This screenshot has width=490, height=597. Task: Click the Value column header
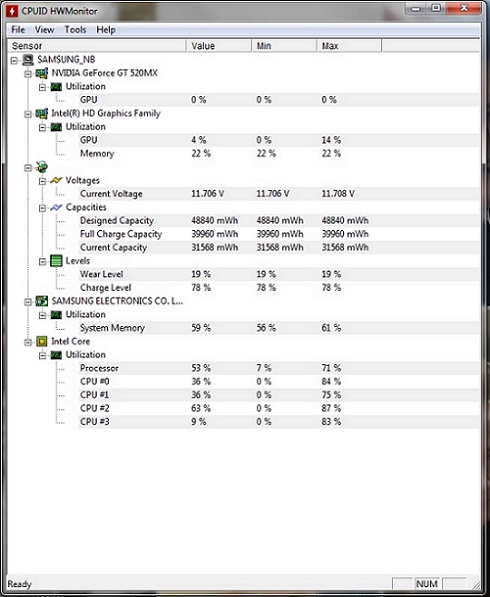pyautogui.click(x=219, y=46)
